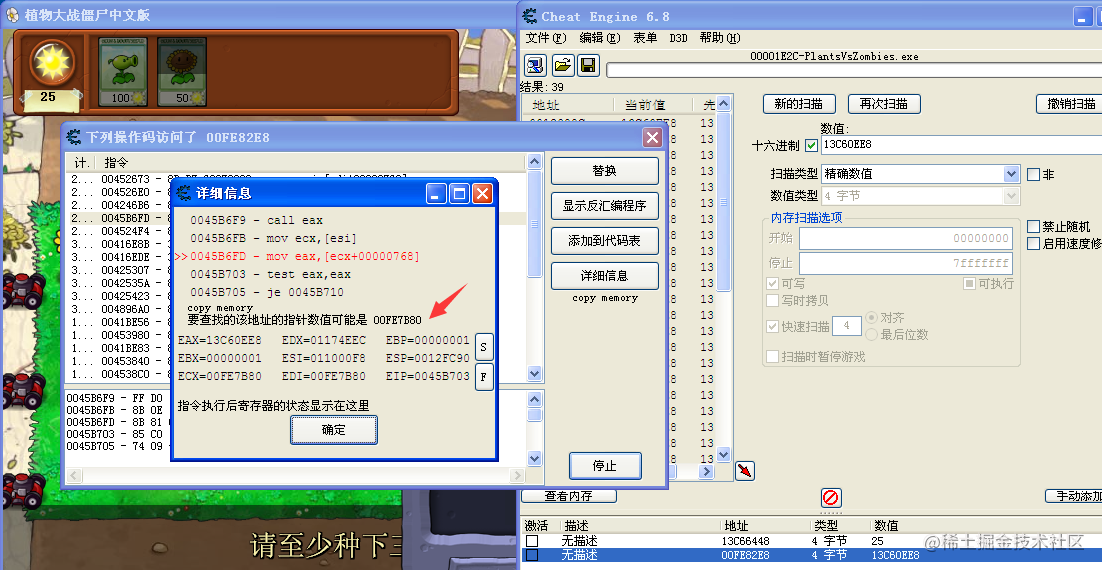Toggle activation checkbox for address 00FE82E8
The height and width of the screenshot is (570, 1102).
(533, 555)
